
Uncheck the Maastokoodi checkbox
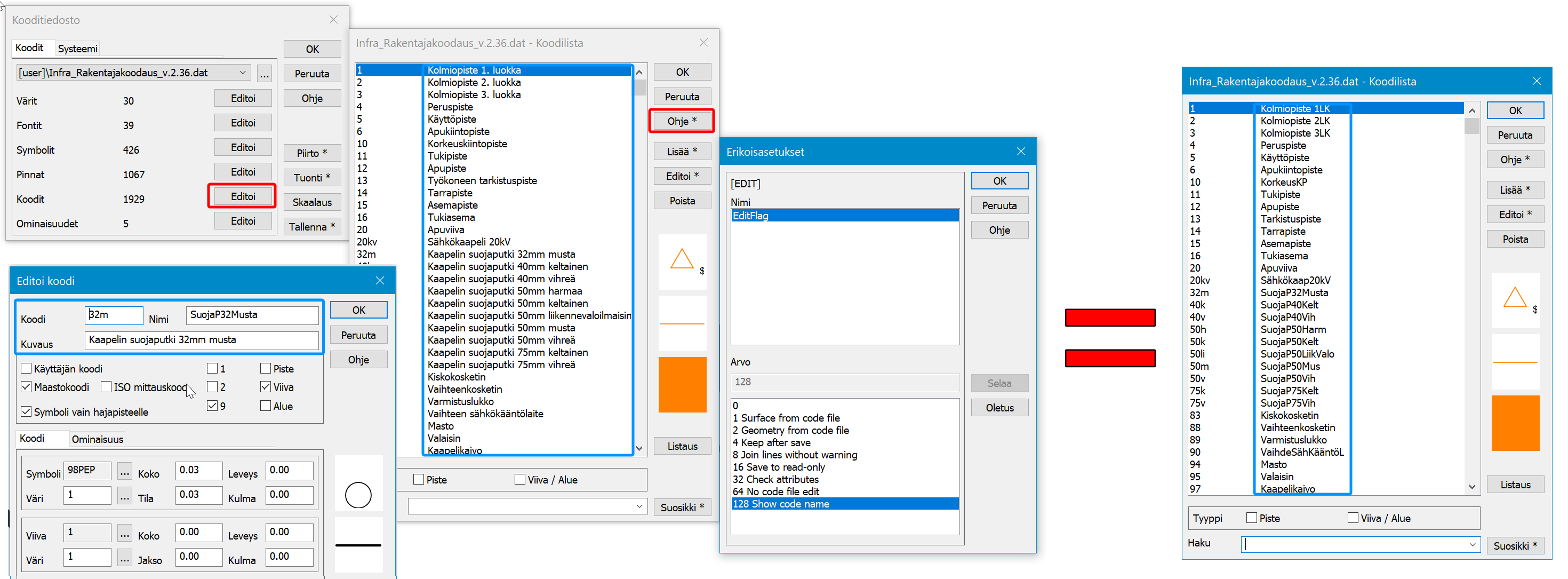[27, 386]
